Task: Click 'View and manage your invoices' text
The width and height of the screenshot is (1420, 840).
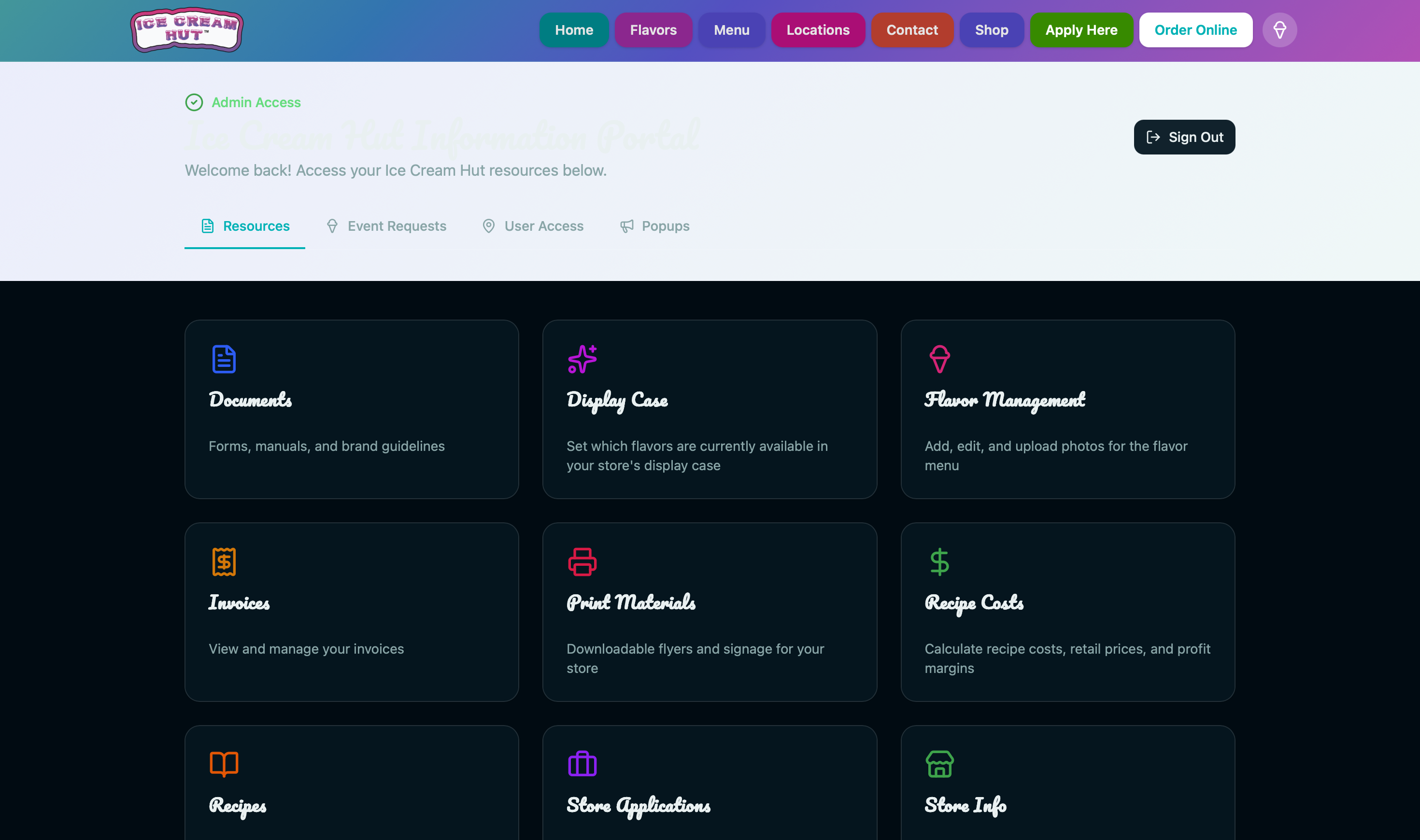Action: click(x=306, y=649)
